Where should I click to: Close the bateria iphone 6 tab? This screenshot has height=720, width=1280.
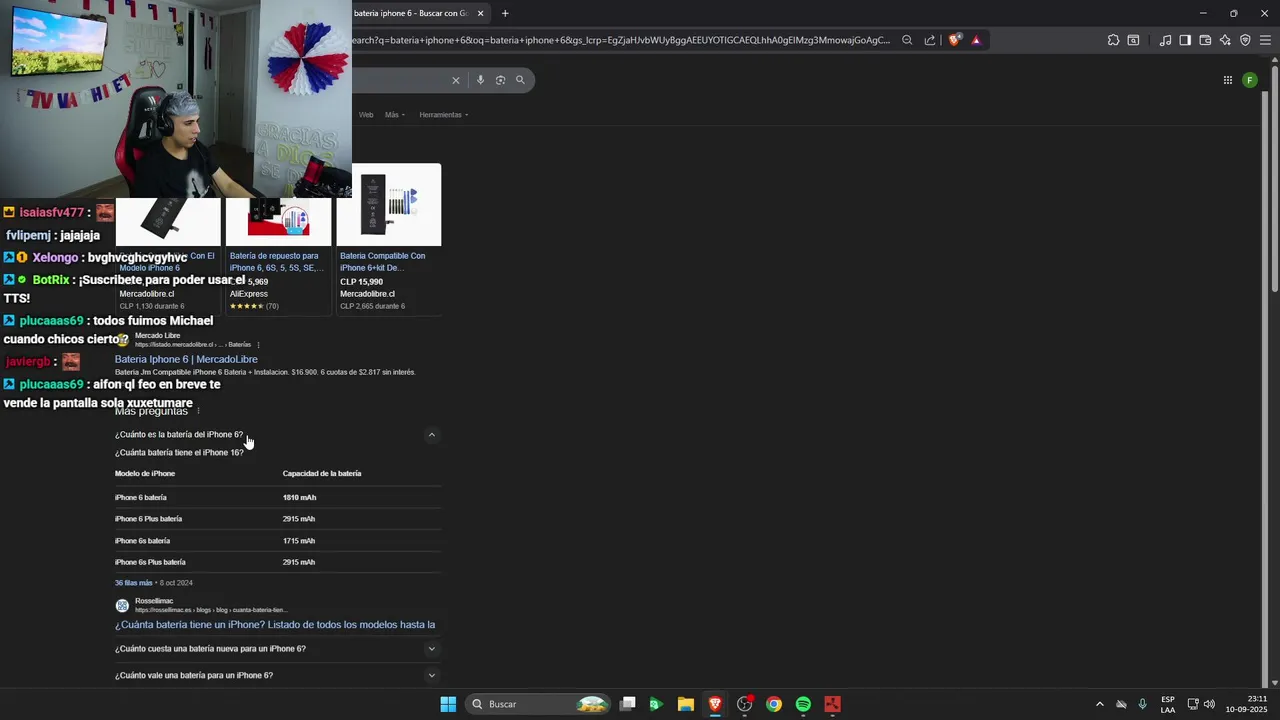point(480,13)
